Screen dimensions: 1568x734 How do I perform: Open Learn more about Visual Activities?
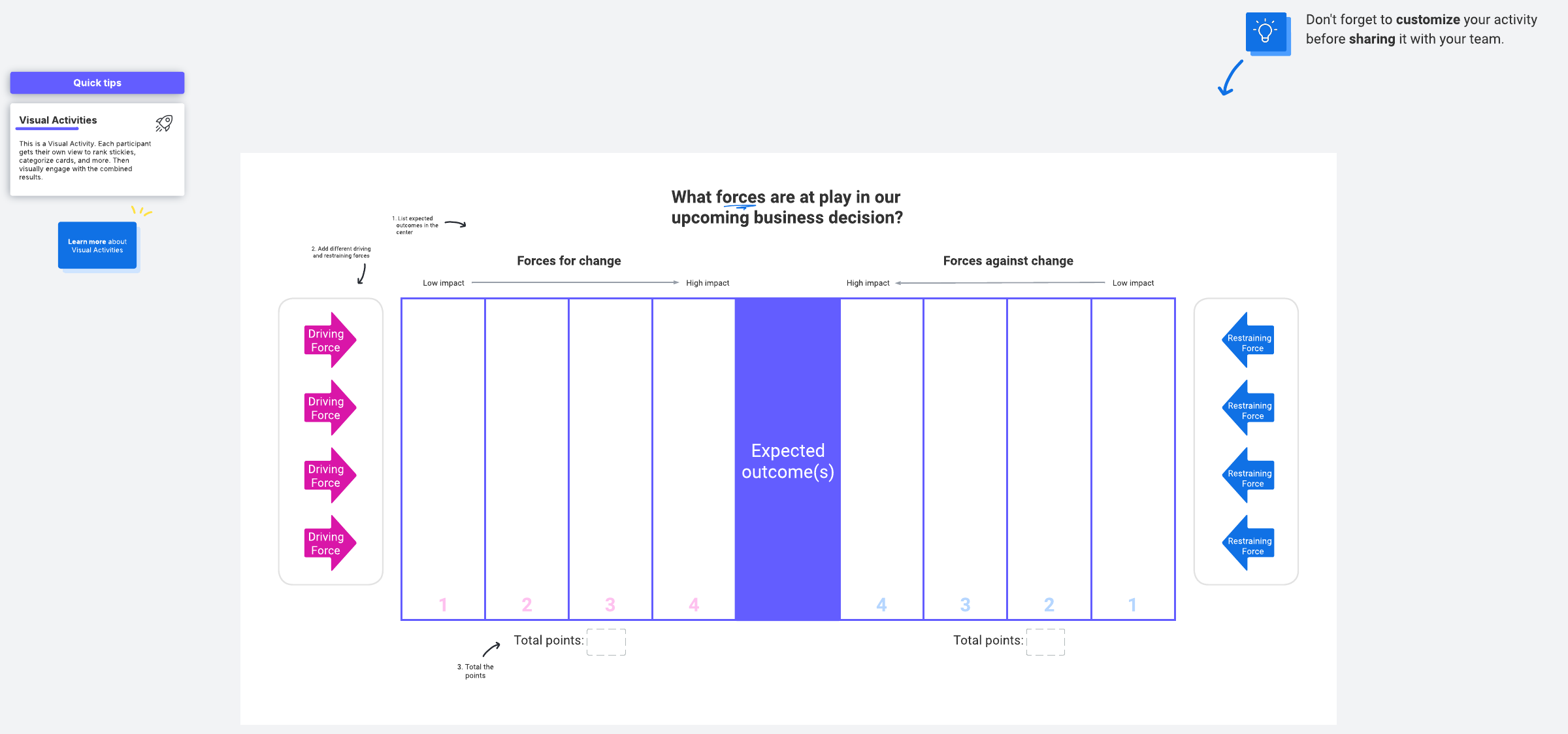click(97, 246)
